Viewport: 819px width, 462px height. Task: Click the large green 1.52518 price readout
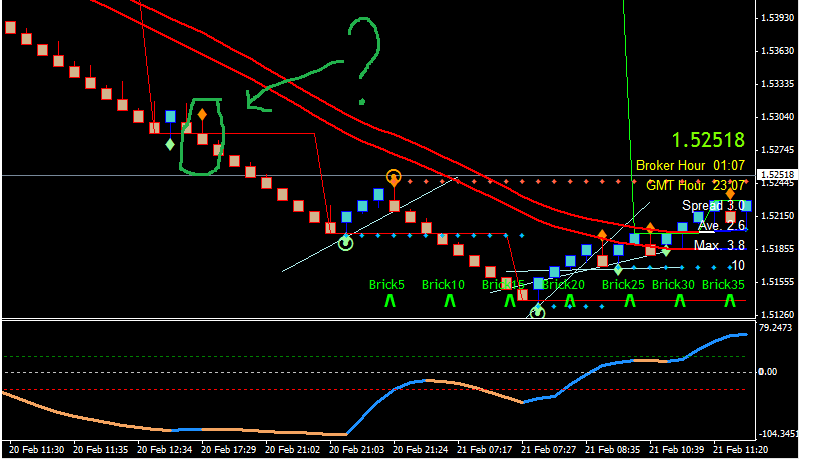coord(708,140)
